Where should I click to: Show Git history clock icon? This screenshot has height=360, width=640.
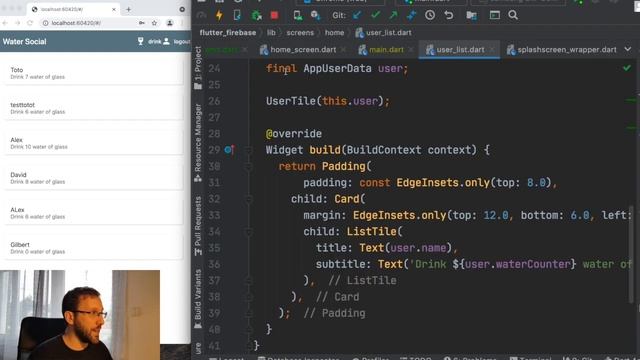pyautogui.click(x=430, y=15)
